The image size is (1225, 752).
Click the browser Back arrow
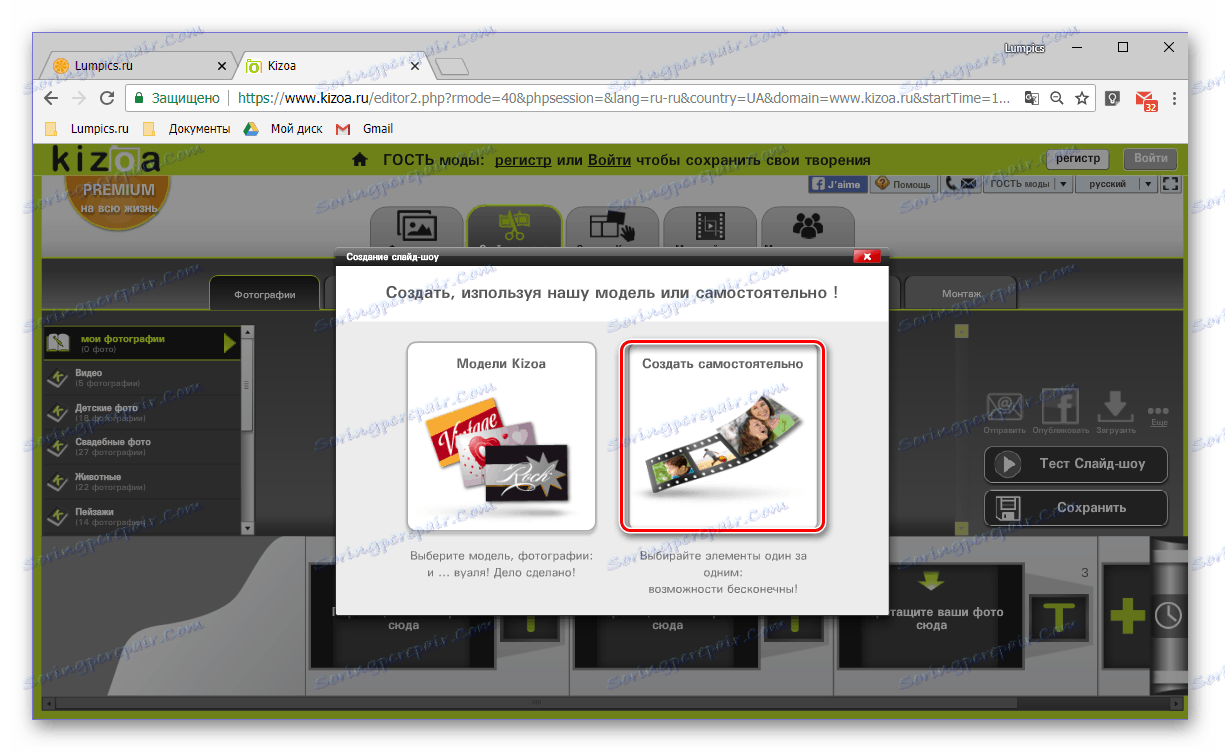tap(52, 98)
